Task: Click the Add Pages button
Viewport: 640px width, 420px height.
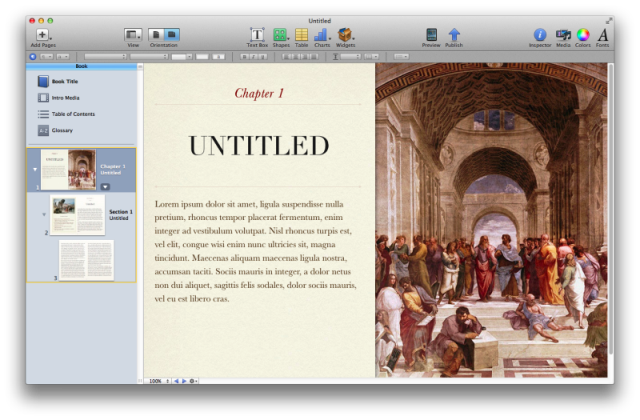Action: 42,35
